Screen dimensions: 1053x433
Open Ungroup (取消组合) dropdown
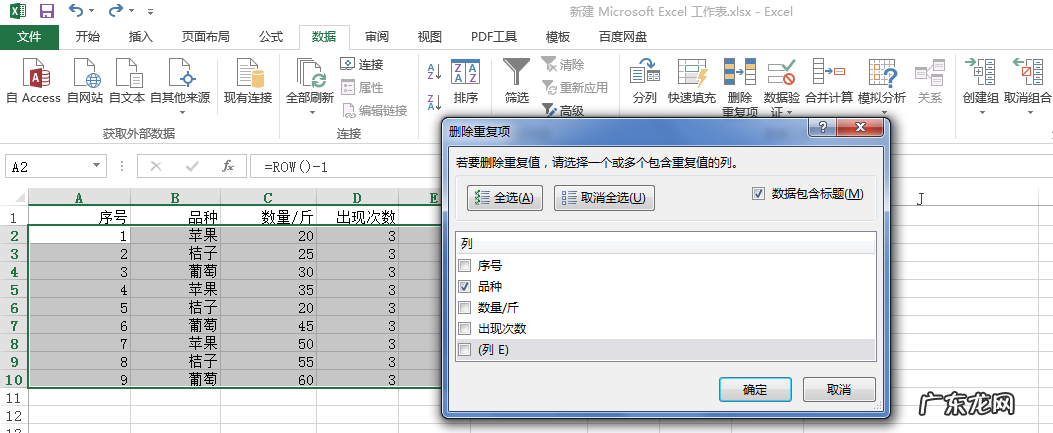tap(1029, 113)
